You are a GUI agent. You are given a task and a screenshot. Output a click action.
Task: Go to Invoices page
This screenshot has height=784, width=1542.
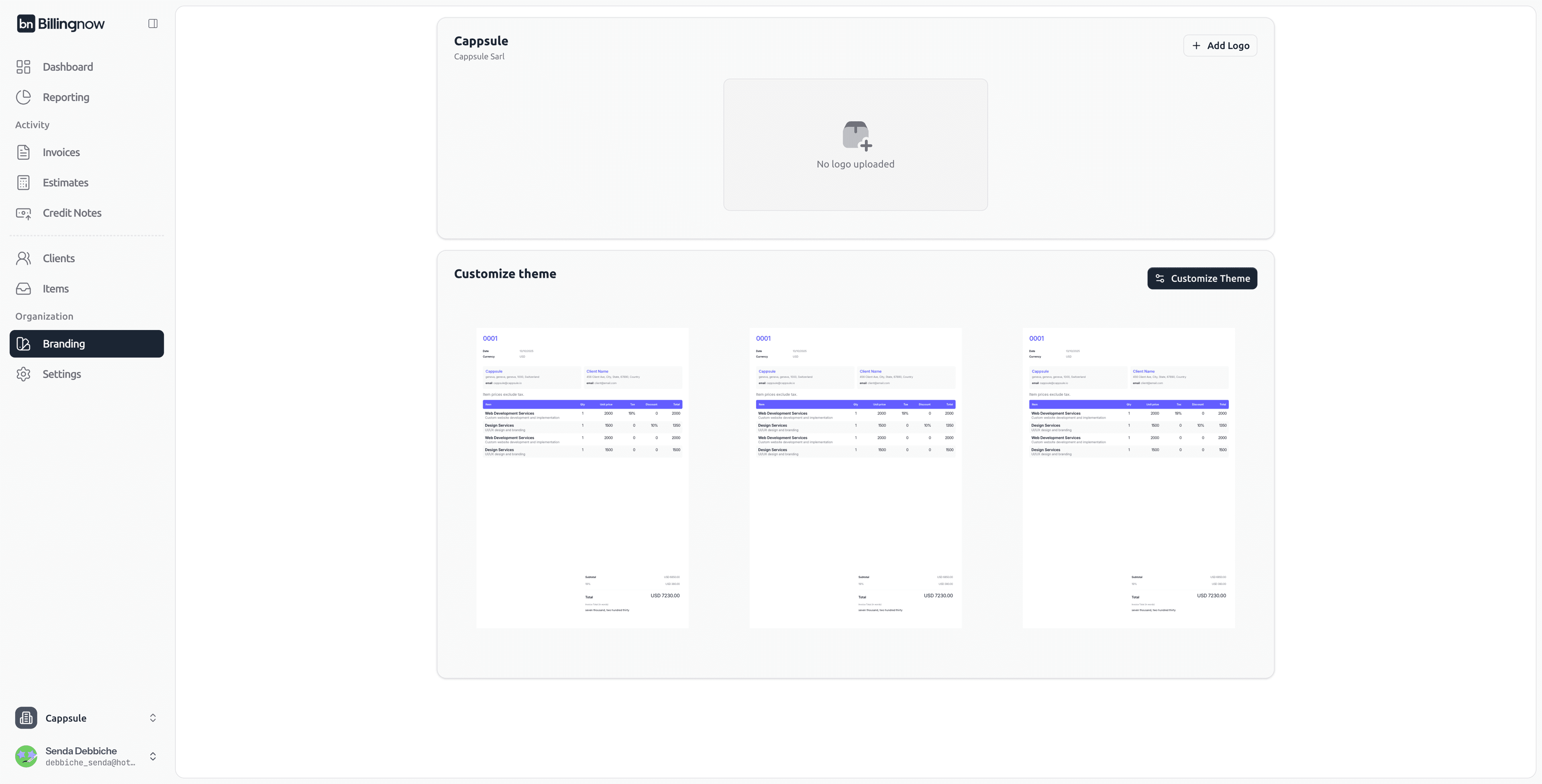(61, 153)
